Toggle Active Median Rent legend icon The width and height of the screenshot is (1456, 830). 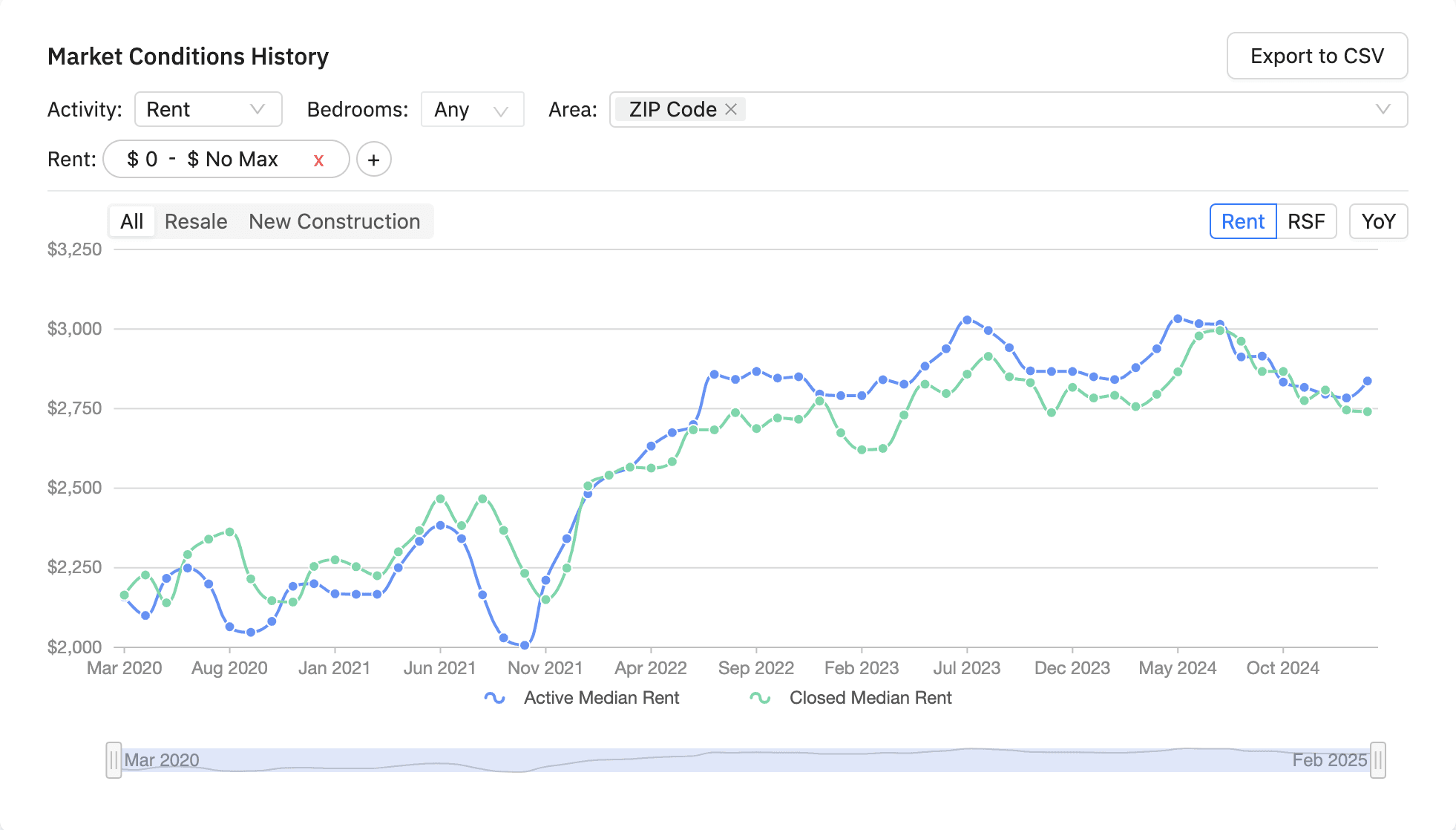(494, 698)
